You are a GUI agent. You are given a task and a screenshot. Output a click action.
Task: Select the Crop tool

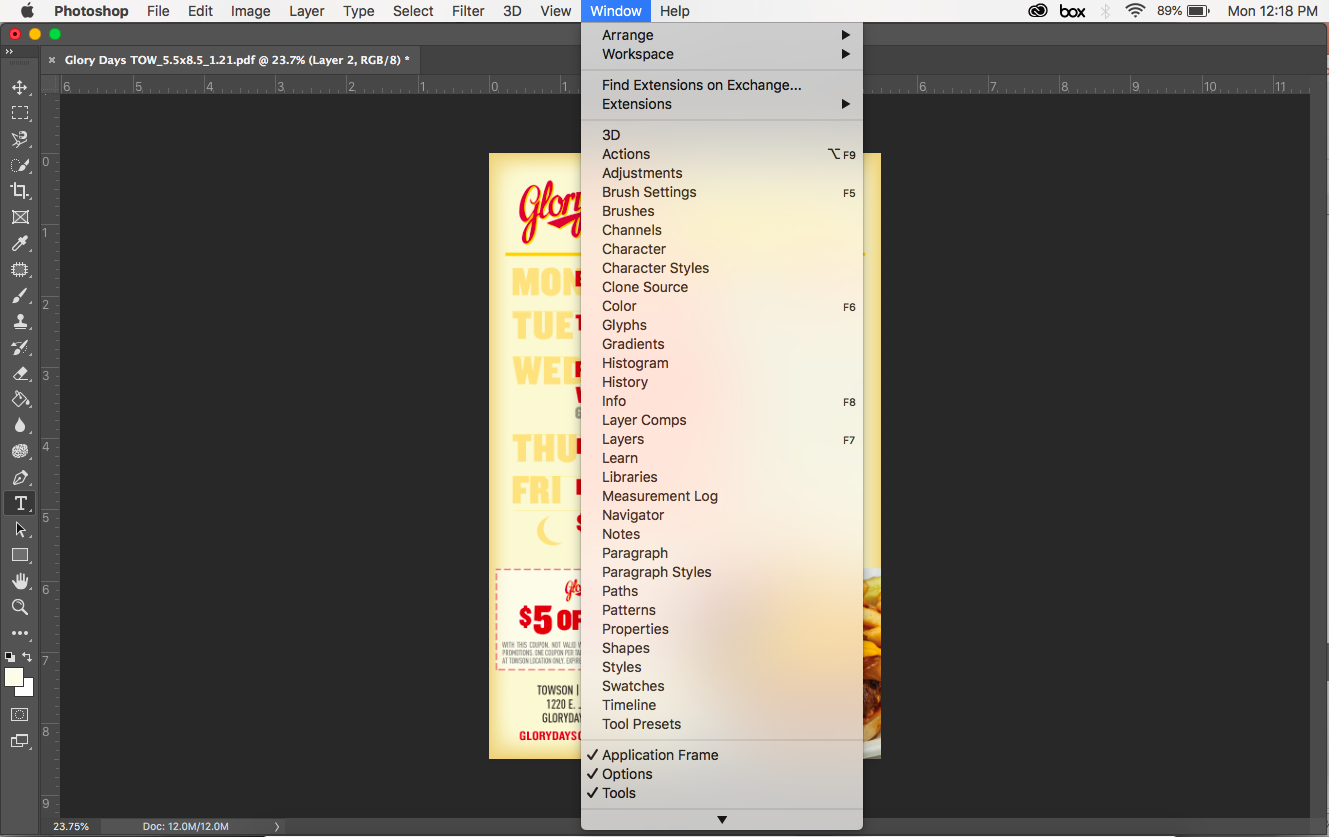tap(20, 191)
